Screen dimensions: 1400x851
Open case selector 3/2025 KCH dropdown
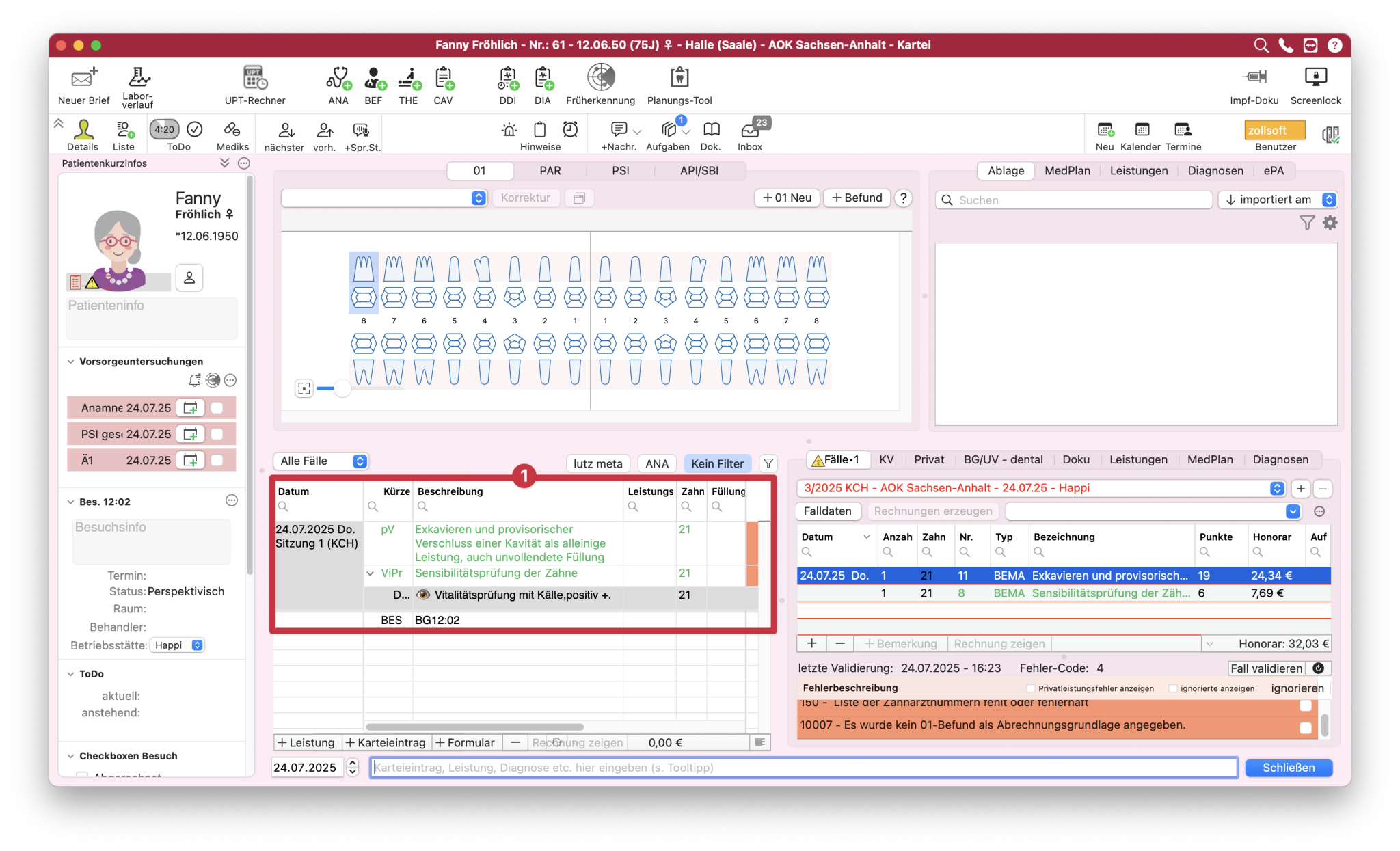coord(1041,488)
